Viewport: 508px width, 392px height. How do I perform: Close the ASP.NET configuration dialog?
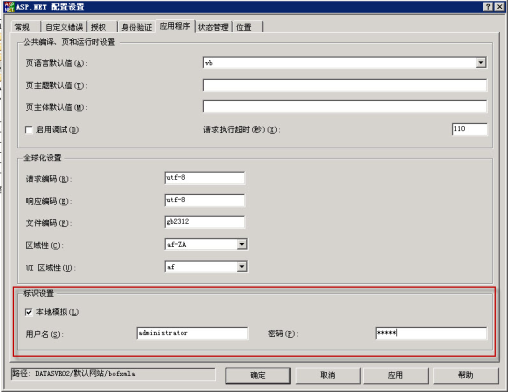pos(499,7)
